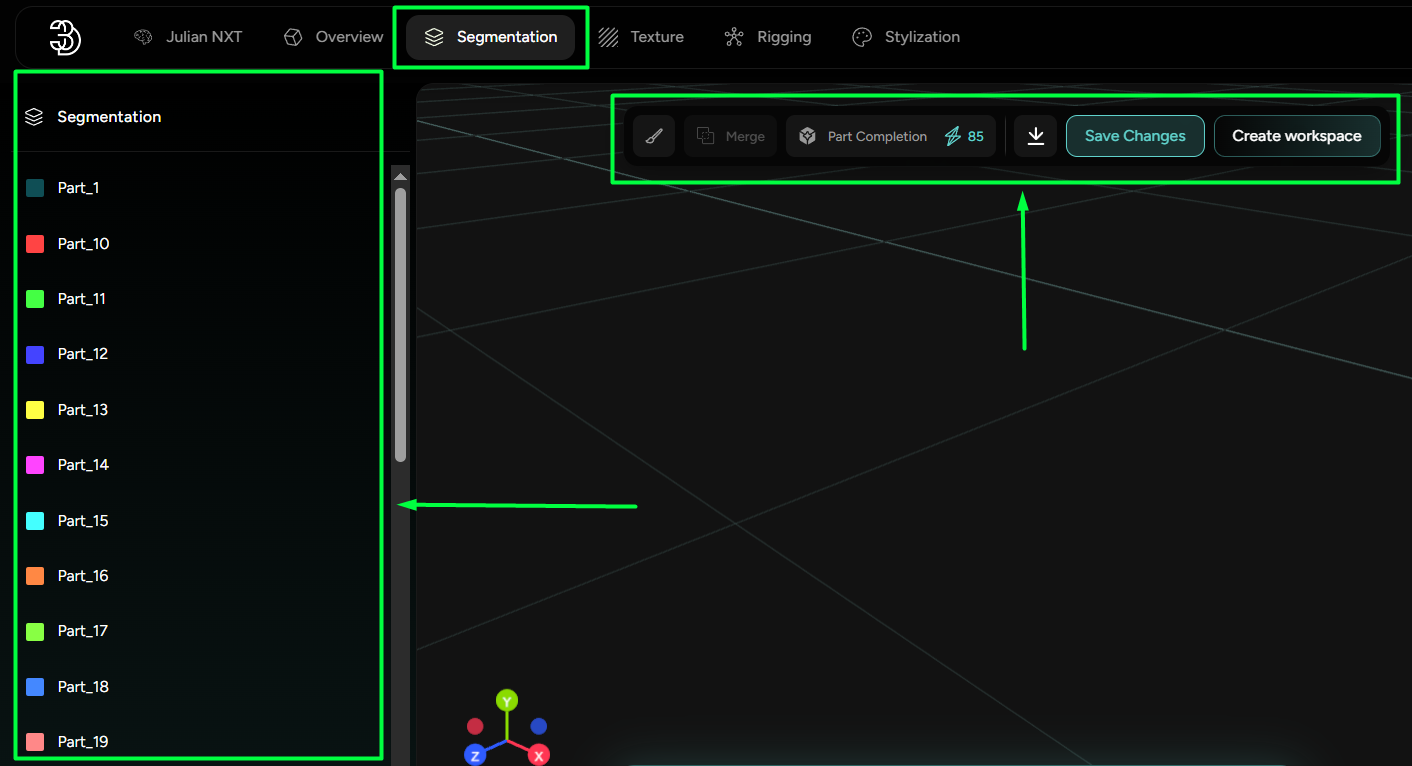Click the Segmentation panel layers icon
Screen dimensions: 1412x766
tap(34, 117)
